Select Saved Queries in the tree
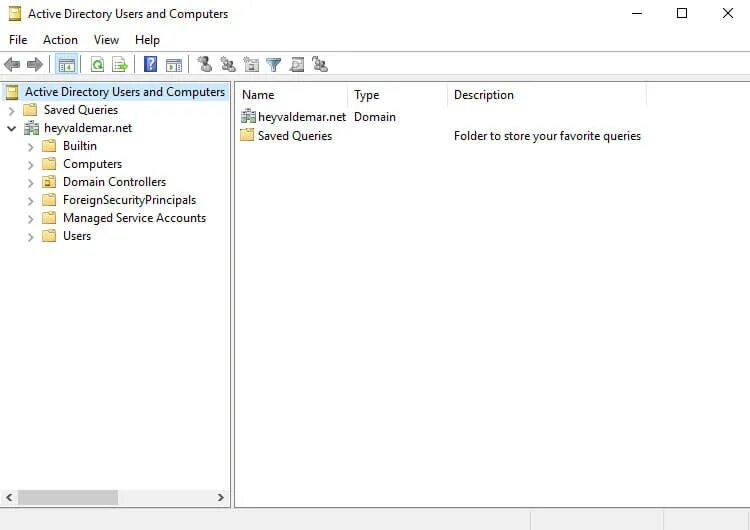Viewport: 750px width, 530px height. pyautogui.click(x=81, y=110)
